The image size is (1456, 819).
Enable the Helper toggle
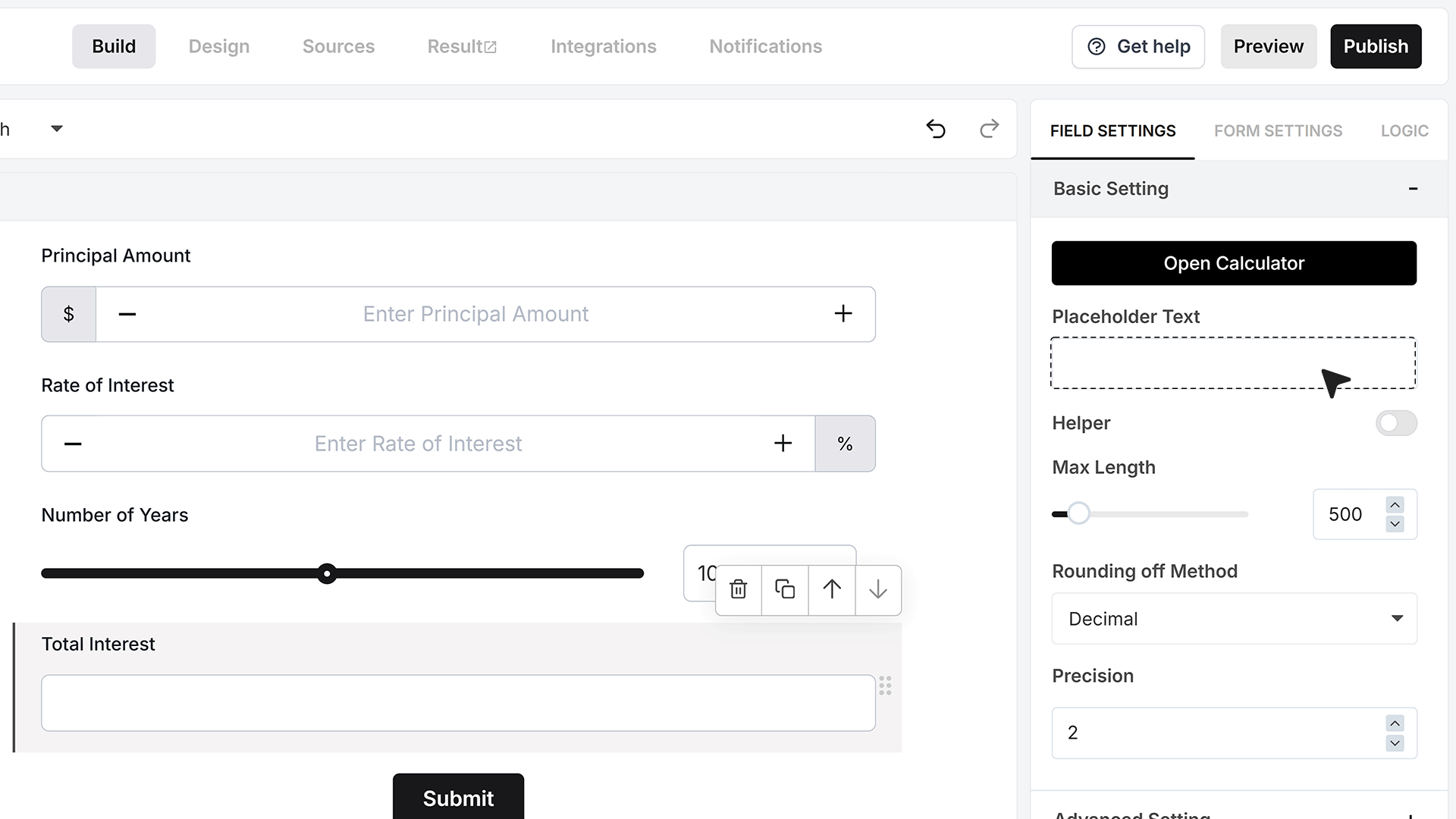(1396, 423)
